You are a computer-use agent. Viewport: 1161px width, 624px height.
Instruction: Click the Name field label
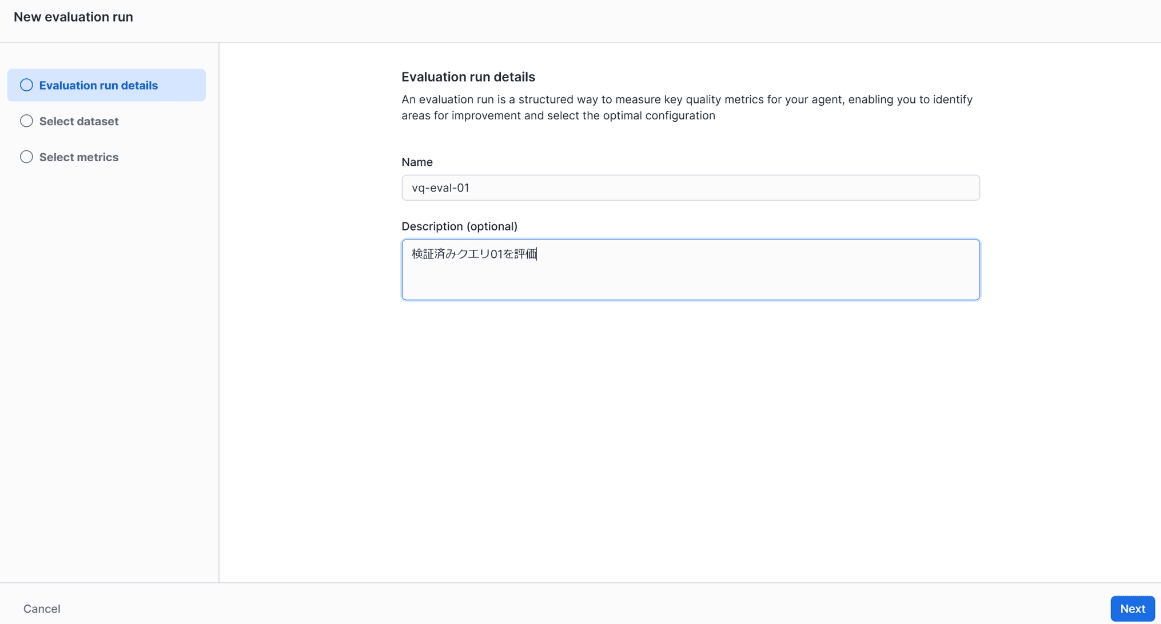pos(417,162)
